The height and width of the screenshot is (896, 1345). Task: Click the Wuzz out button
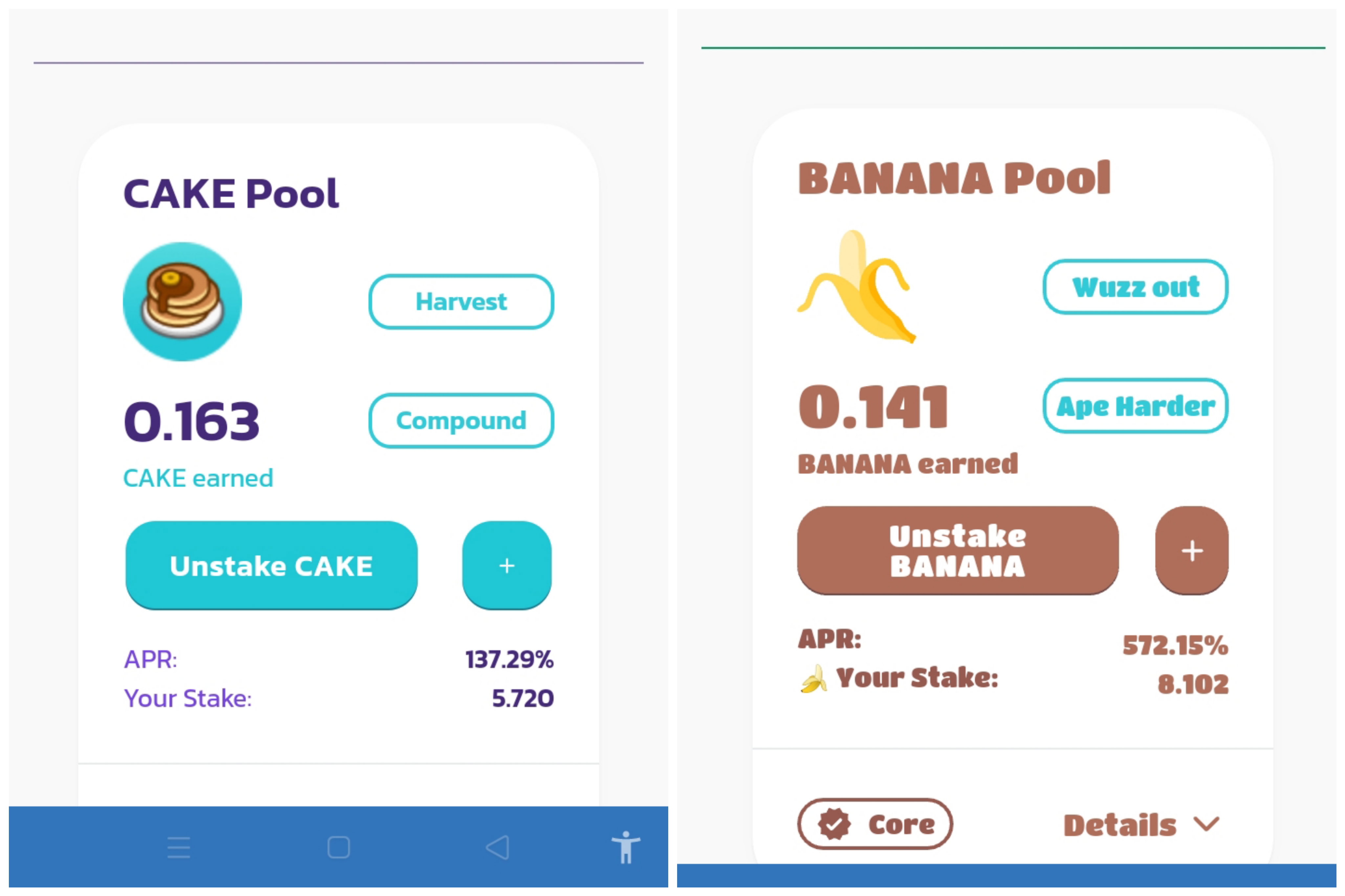pyautogui.click(x=1135, y=286)
